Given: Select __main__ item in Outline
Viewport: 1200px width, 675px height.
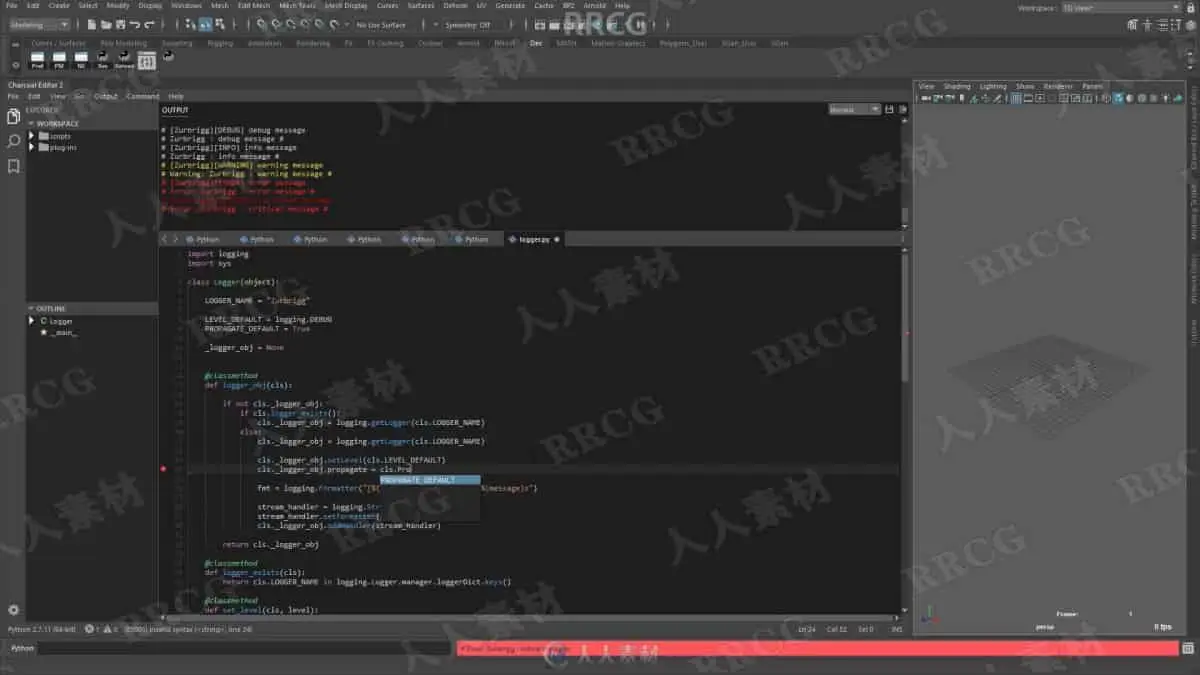Looking at the screenshot, I should pos(63,332).
